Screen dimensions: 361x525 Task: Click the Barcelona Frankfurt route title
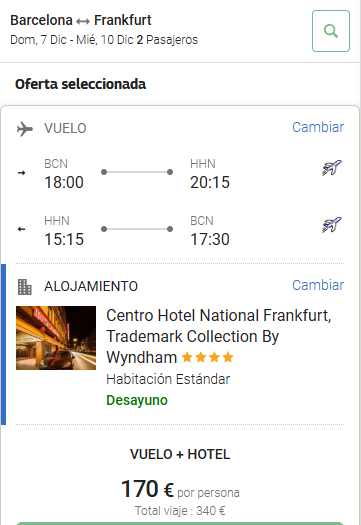[x=81, y=20]
